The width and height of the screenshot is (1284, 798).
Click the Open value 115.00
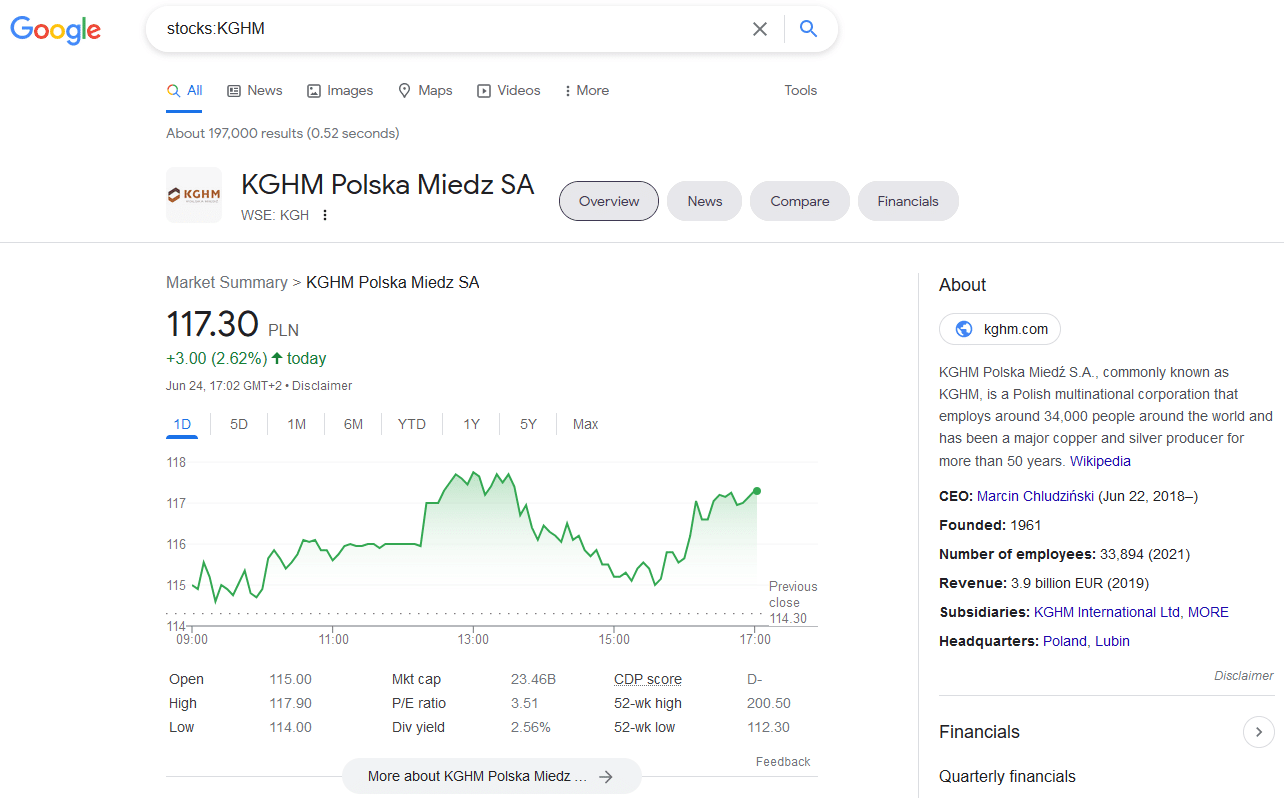click(291, 679)
